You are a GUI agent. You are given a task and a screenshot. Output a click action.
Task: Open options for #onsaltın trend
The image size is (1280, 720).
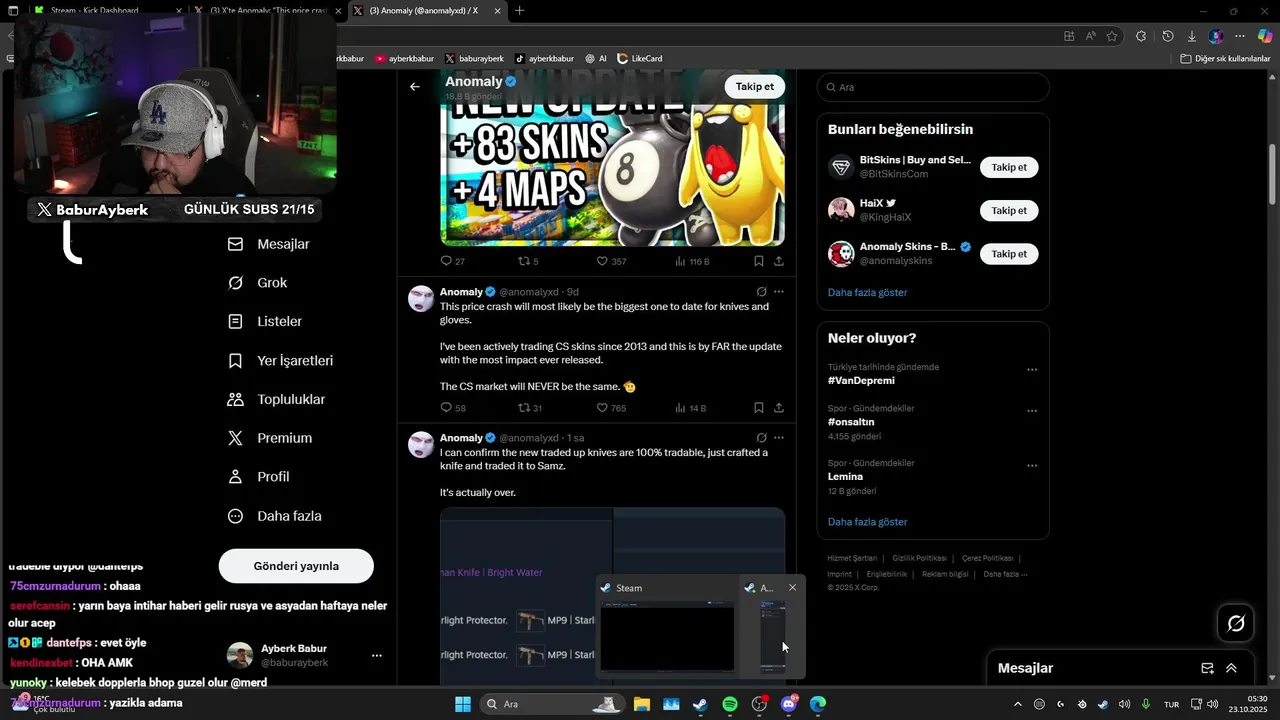pyautogui.click(x=1032, y=411)
